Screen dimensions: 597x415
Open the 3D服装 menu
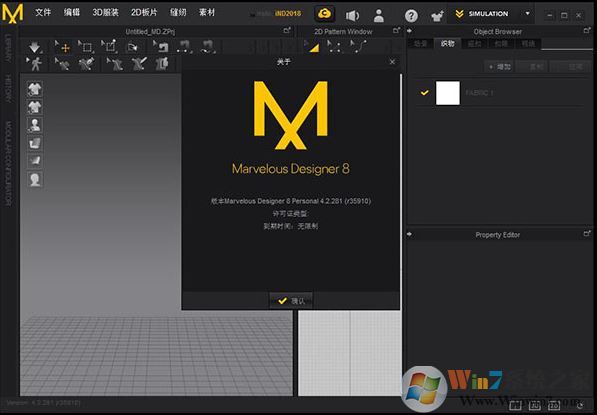click(105, 13)
